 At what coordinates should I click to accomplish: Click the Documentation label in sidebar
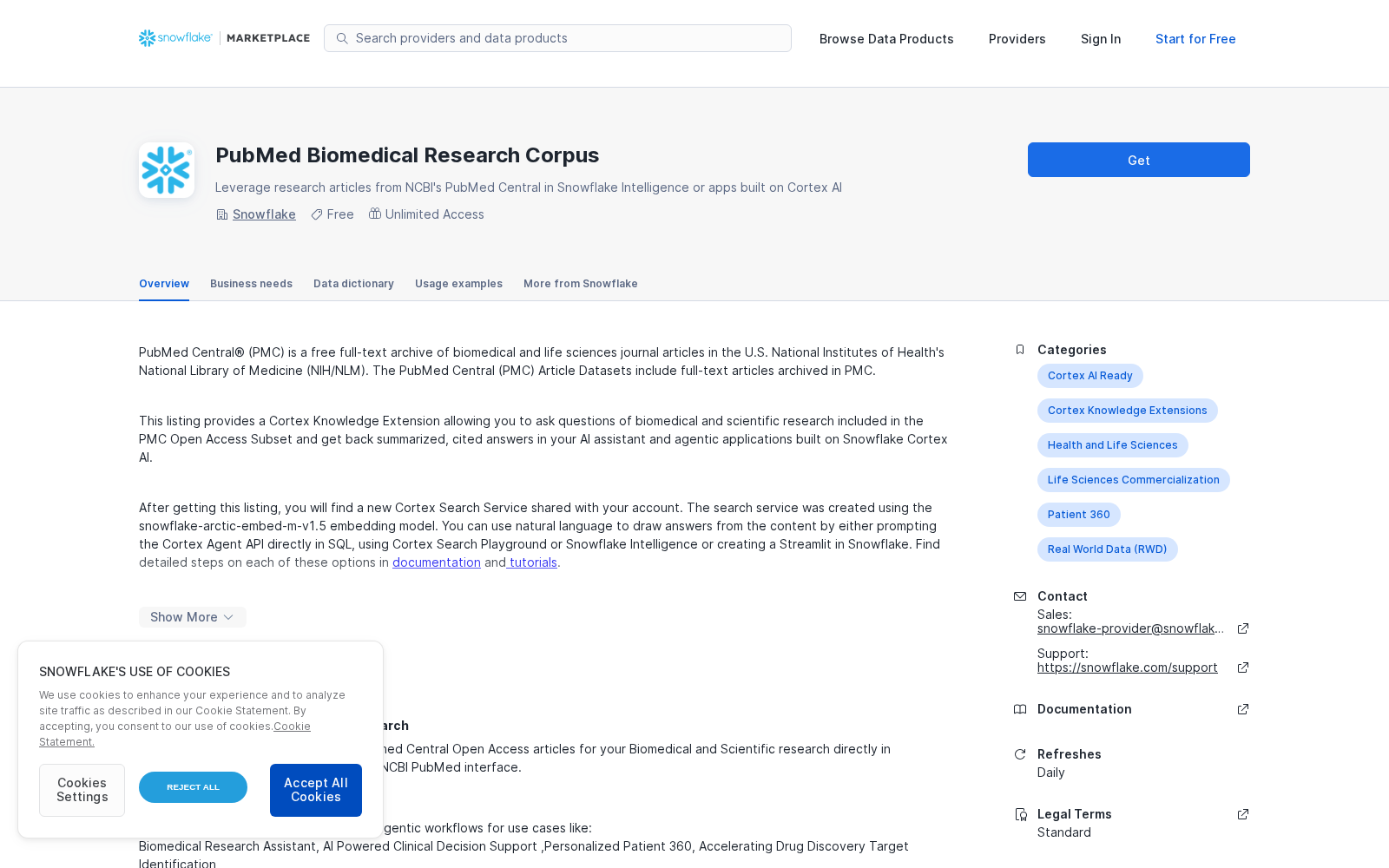tap(1084, 709)
